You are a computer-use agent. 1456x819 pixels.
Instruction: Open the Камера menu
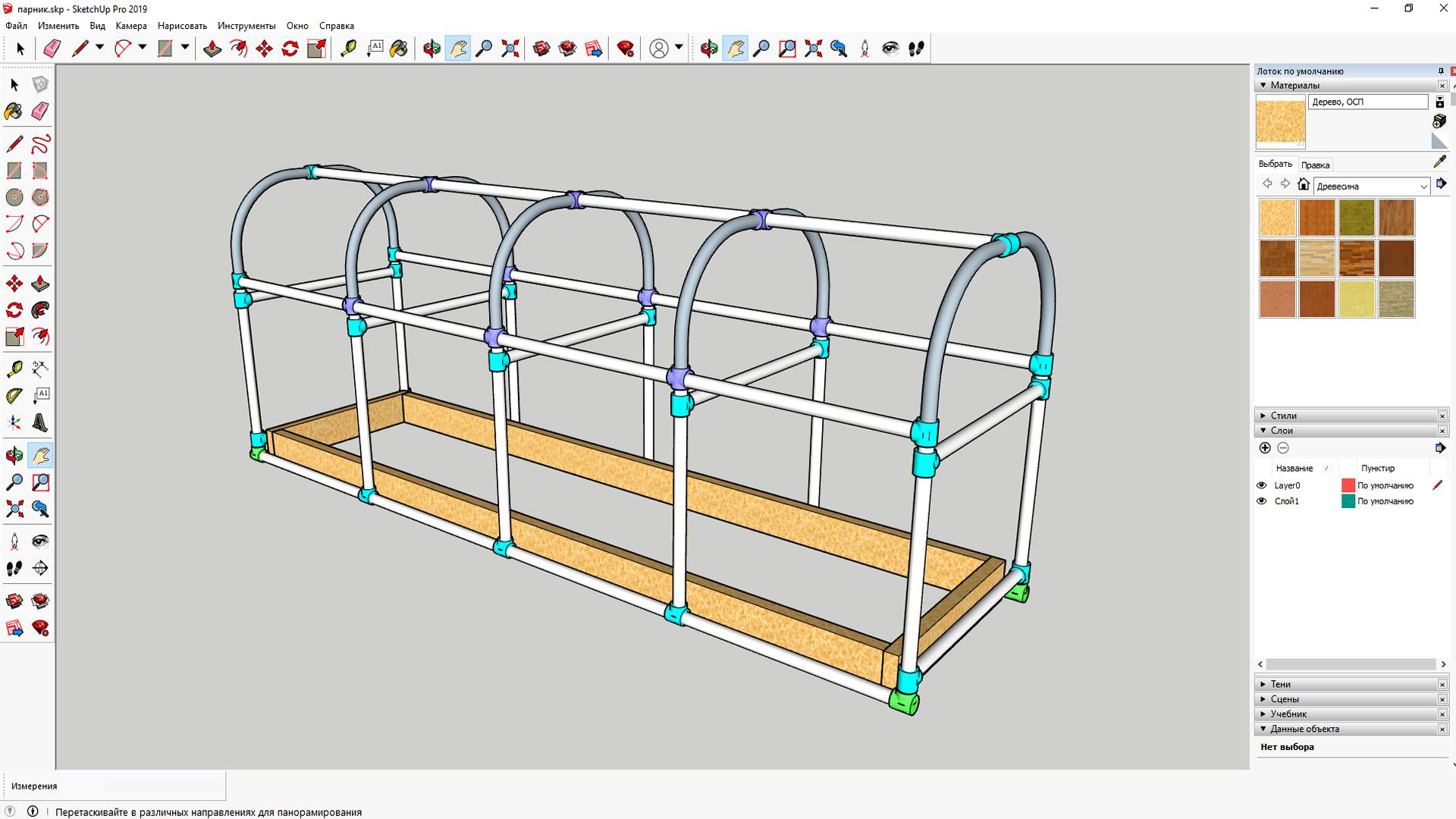[131, 26]
